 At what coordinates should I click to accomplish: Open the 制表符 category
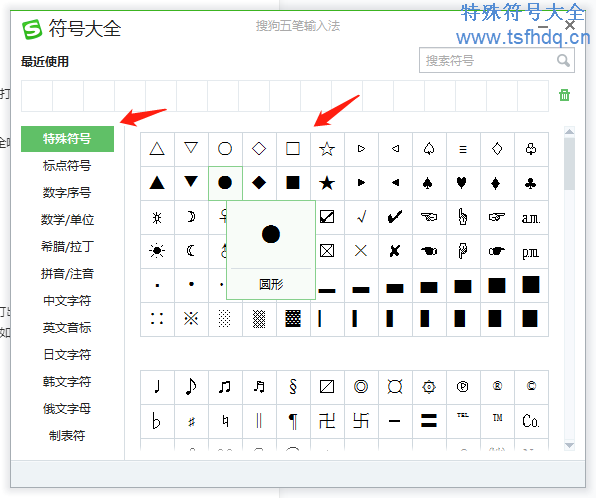tap(67, 436)
